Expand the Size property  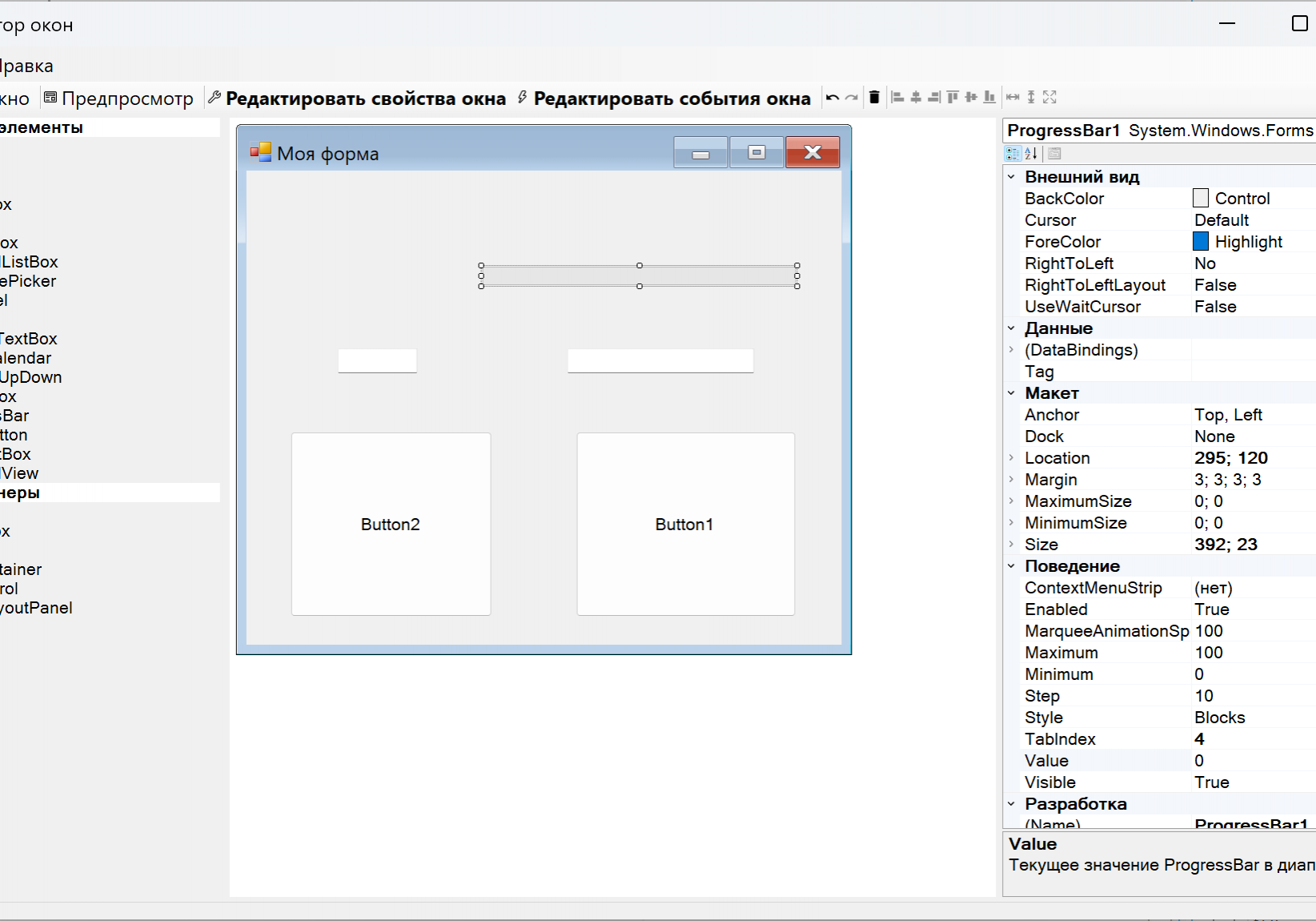[1011, 545]
